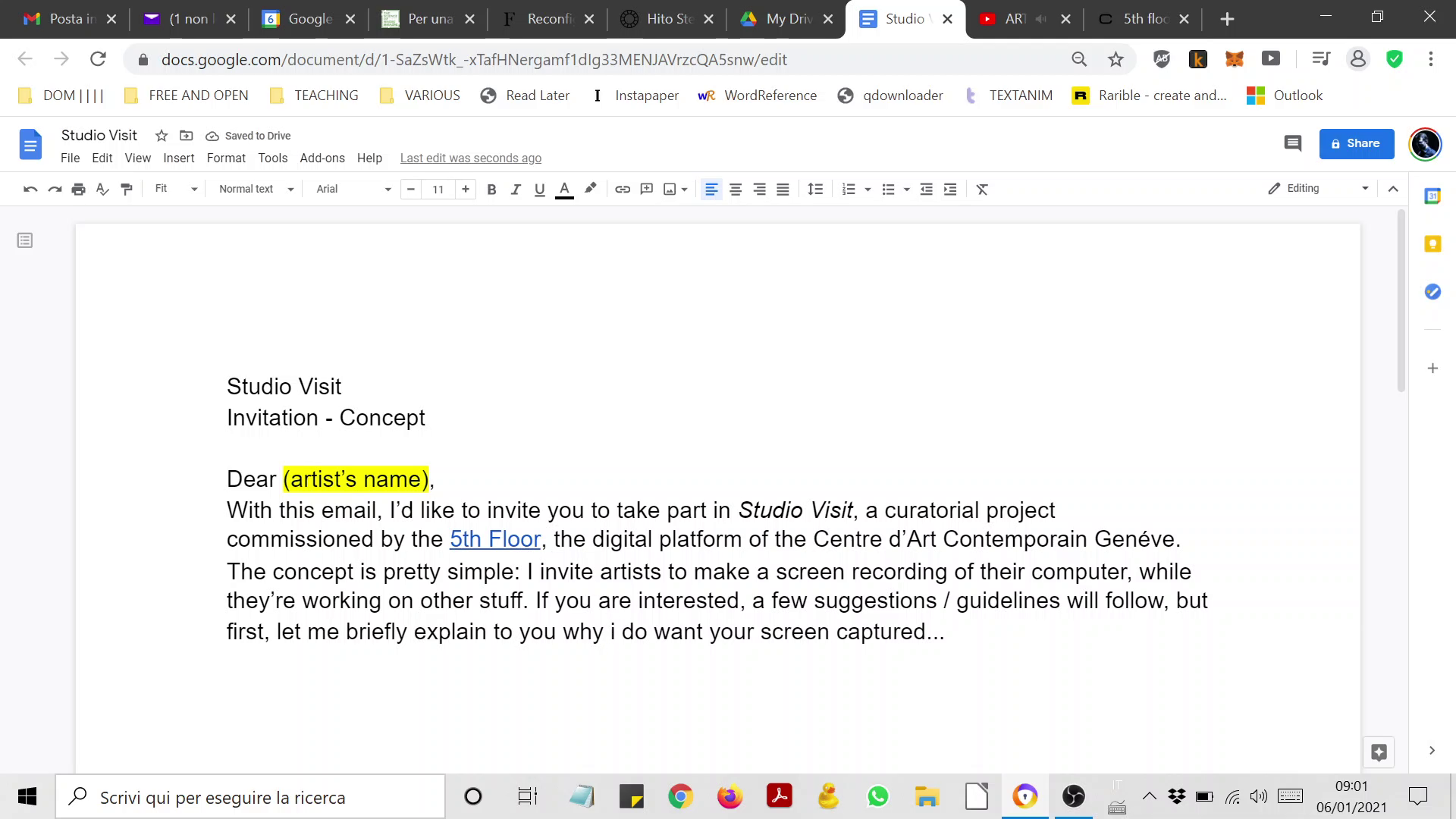Click the Print icon in toolbar
The height and width of the screenshot is (819, 1456).
(x=78, y=190)
